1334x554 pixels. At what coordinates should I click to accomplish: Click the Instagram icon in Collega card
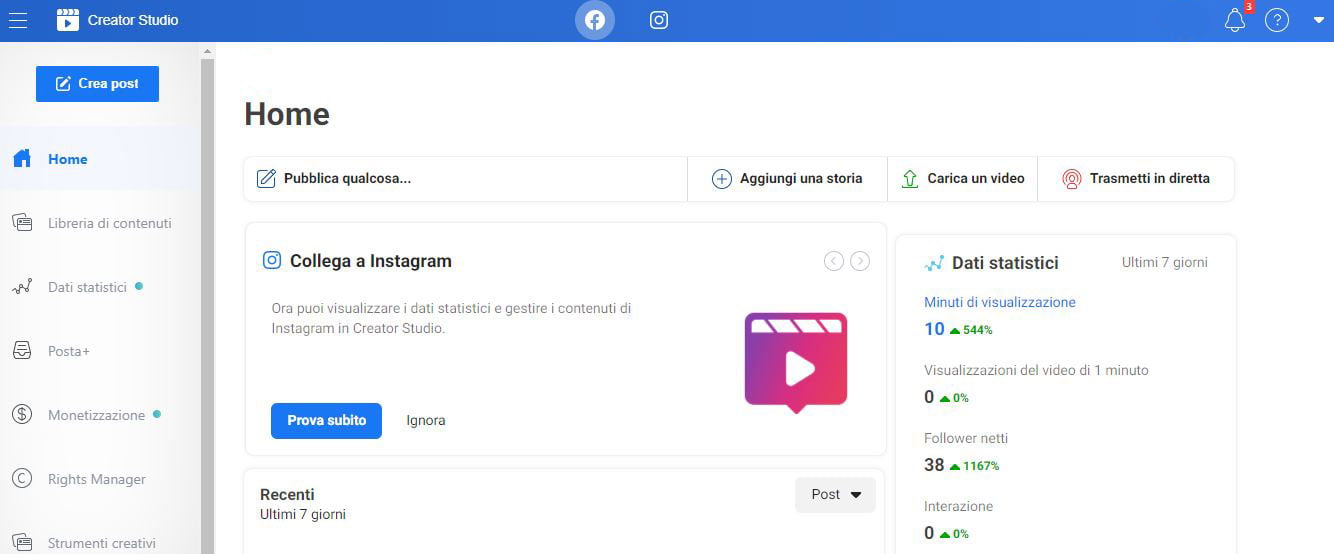[x=272, y=260]
